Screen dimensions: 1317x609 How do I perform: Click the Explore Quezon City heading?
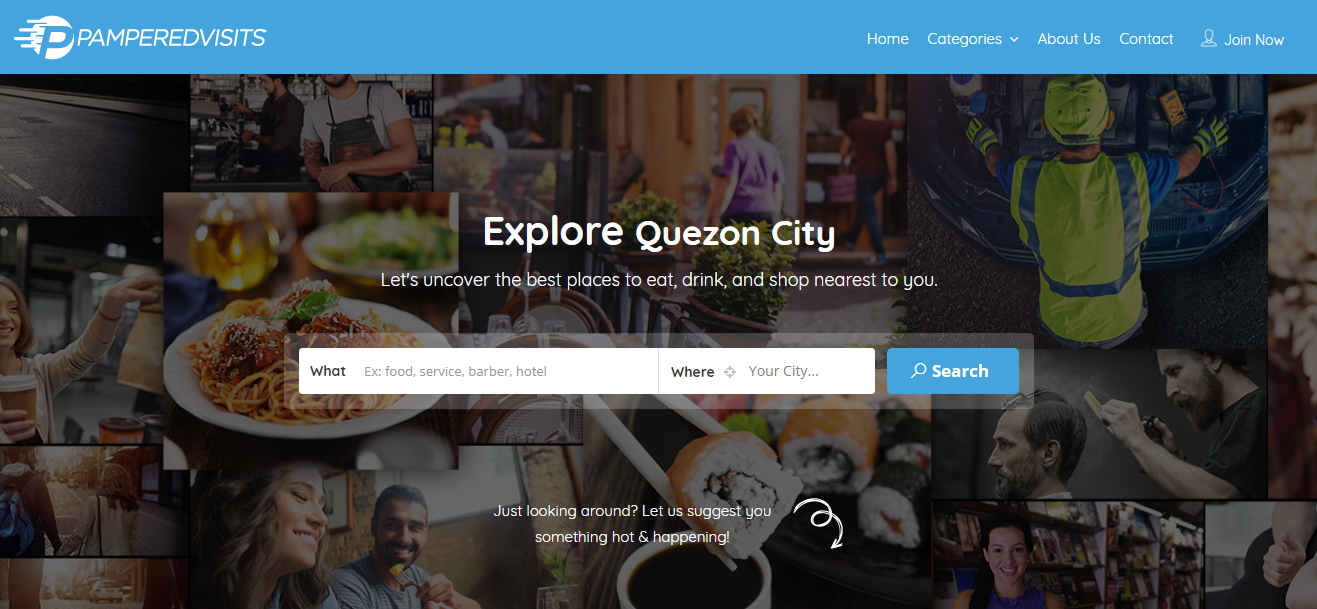(659, 232)
